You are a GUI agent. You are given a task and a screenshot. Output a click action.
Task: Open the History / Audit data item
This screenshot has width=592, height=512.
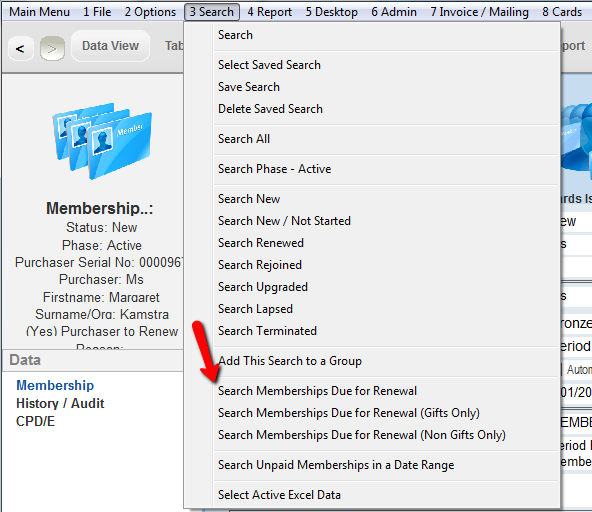pyautogui.click(x=60, y=403)
